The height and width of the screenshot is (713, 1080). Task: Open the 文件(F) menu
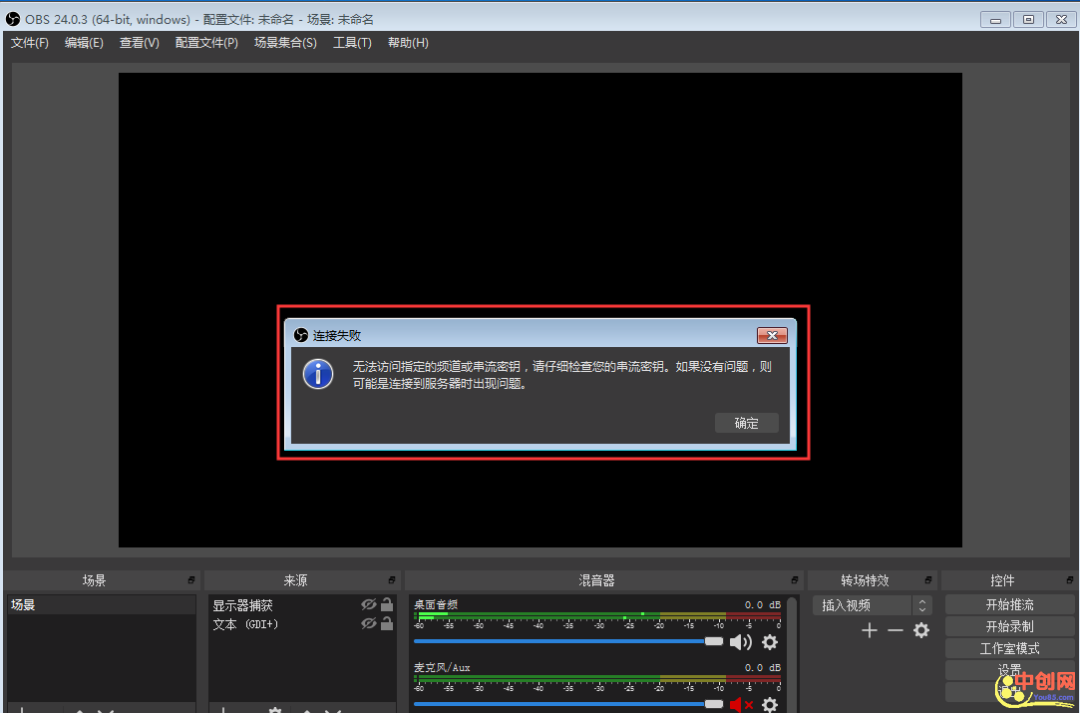tap(30, 43)
